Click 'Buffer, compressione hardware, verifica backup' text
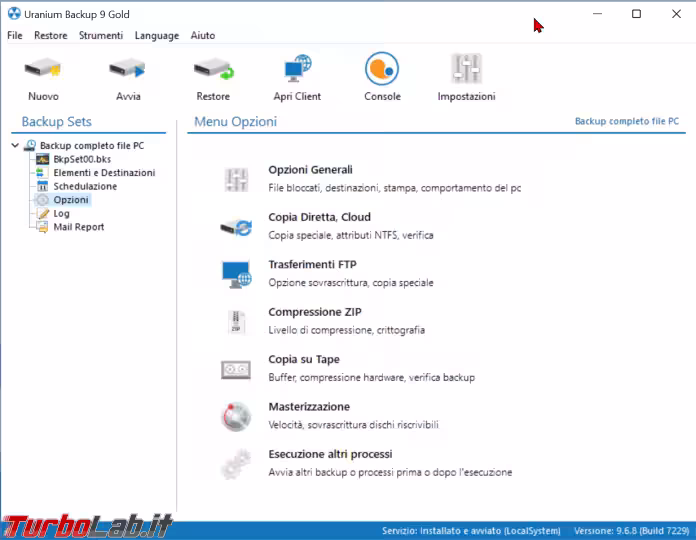 tap(372, 378)
